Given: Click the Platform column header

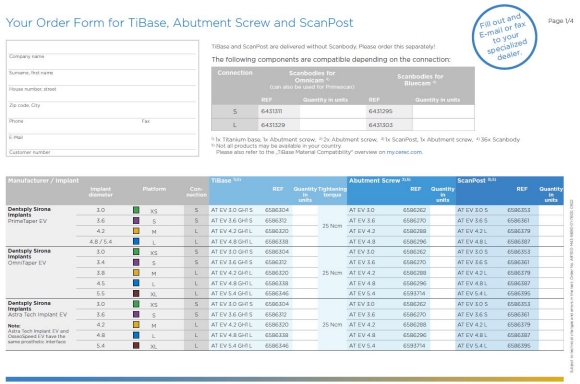Looking at the screenshot, I should tap(154, 189).
